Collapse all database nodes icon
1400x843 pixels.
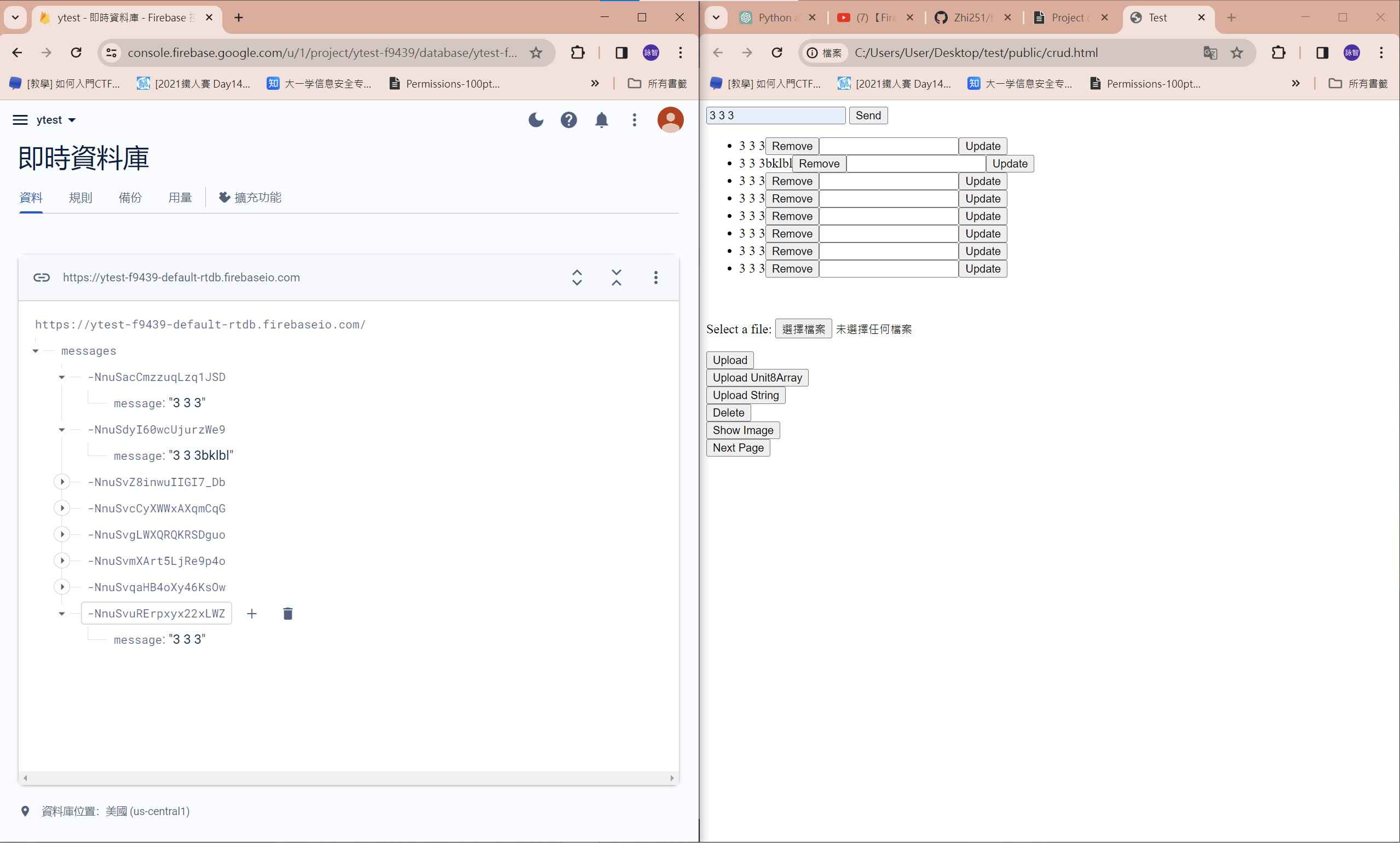tap(617, 277)
